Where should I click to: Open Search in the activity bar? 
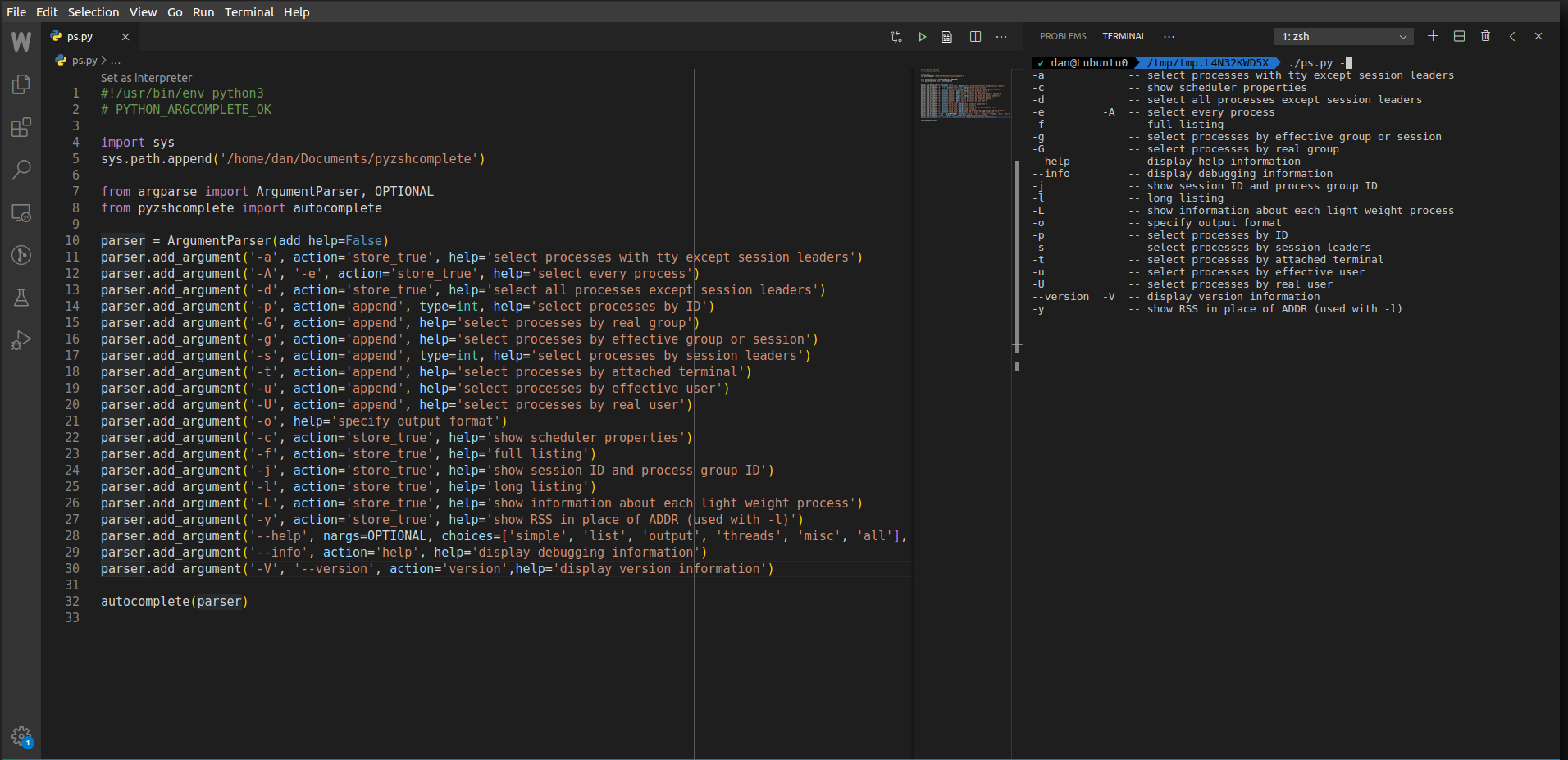point(21,170)
